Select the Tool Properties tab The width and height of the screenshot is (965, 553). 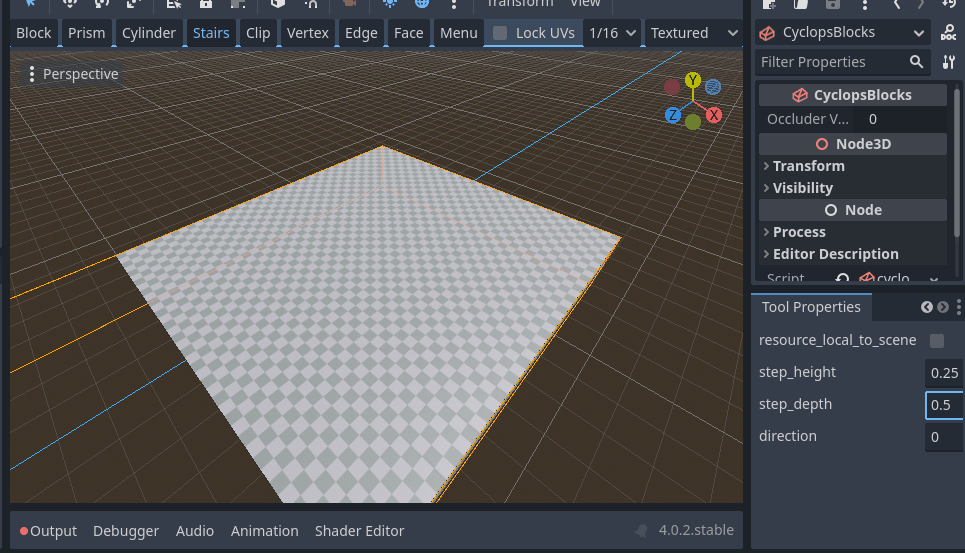[x=811, y=307]
